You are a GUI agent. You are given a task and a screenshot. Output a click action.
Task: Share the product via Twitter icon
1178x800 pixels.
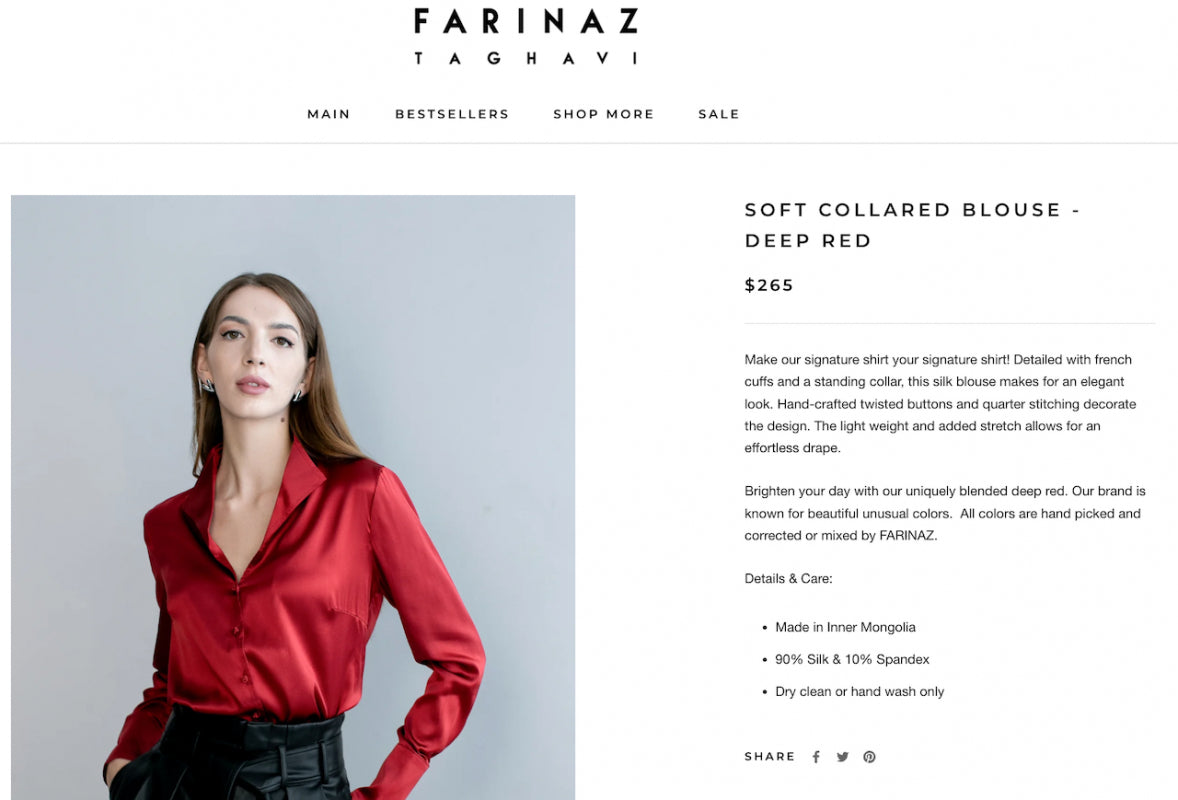click(x=843, y=757)
